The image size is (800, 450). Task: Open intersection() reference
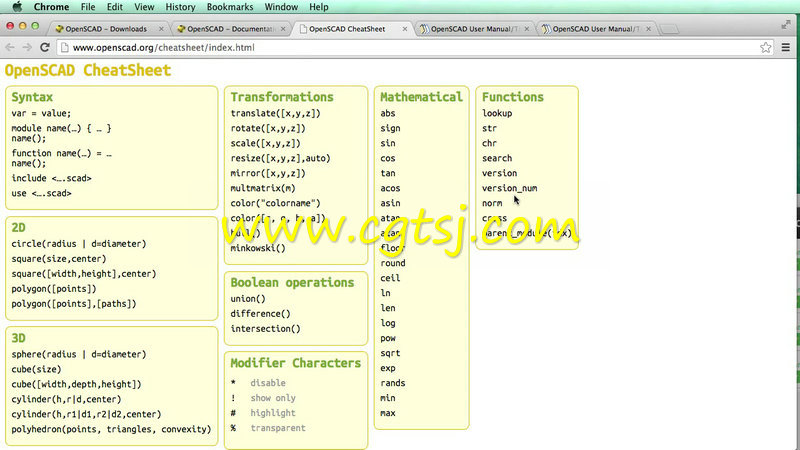pos(265,329)
